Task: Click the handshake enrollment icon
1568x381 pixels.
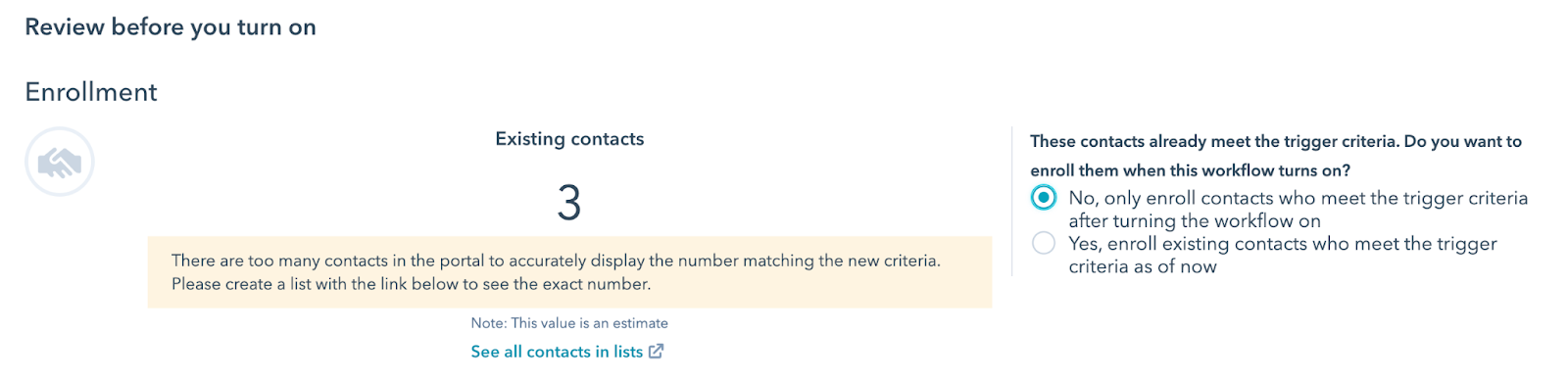Action: [x=60, y=162]
